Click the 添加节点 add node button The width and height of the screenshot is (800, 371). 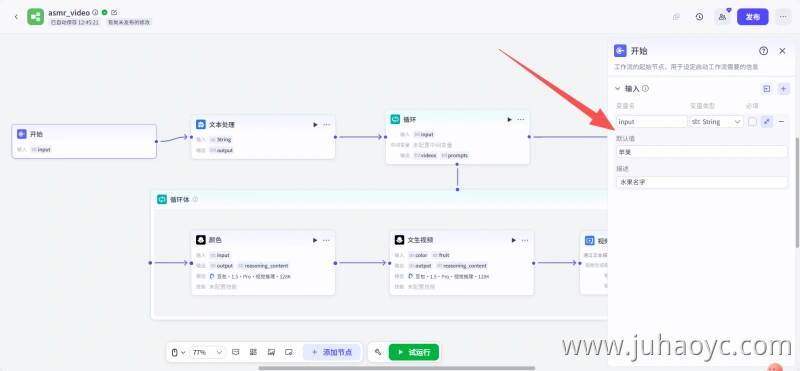coord(332,352)
